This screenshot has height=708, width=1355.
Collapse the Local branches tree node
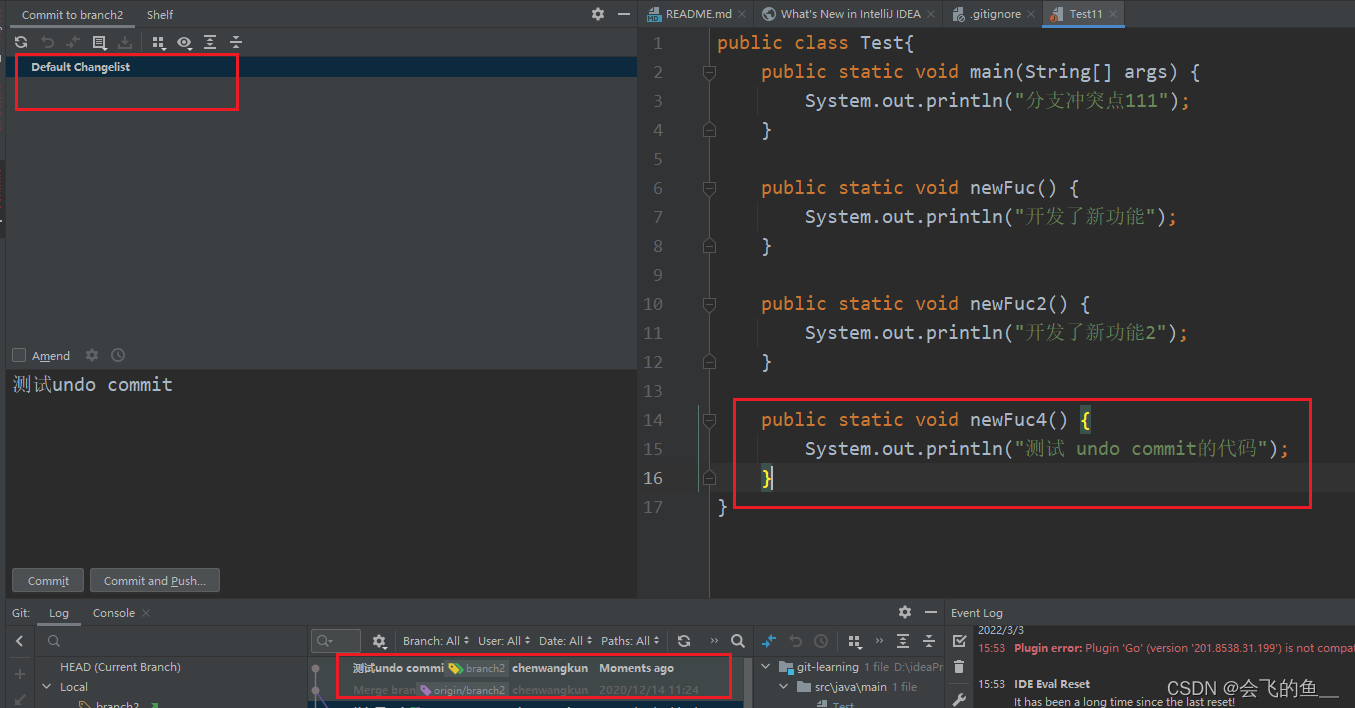(46, 686)
